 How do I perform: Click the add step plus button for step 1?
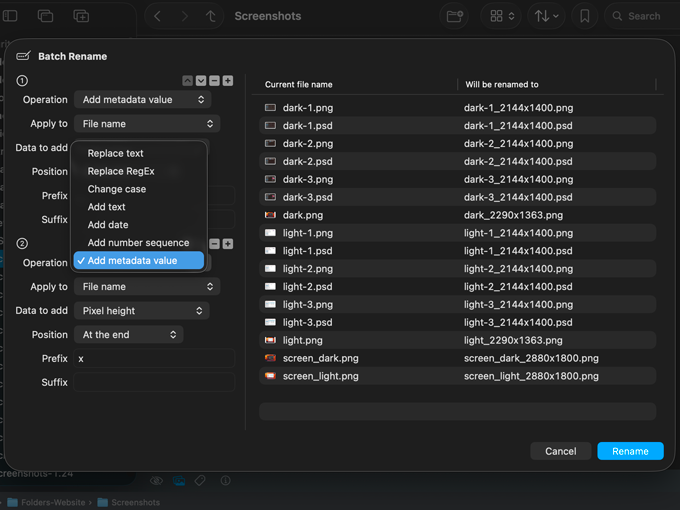coord(228,80)
